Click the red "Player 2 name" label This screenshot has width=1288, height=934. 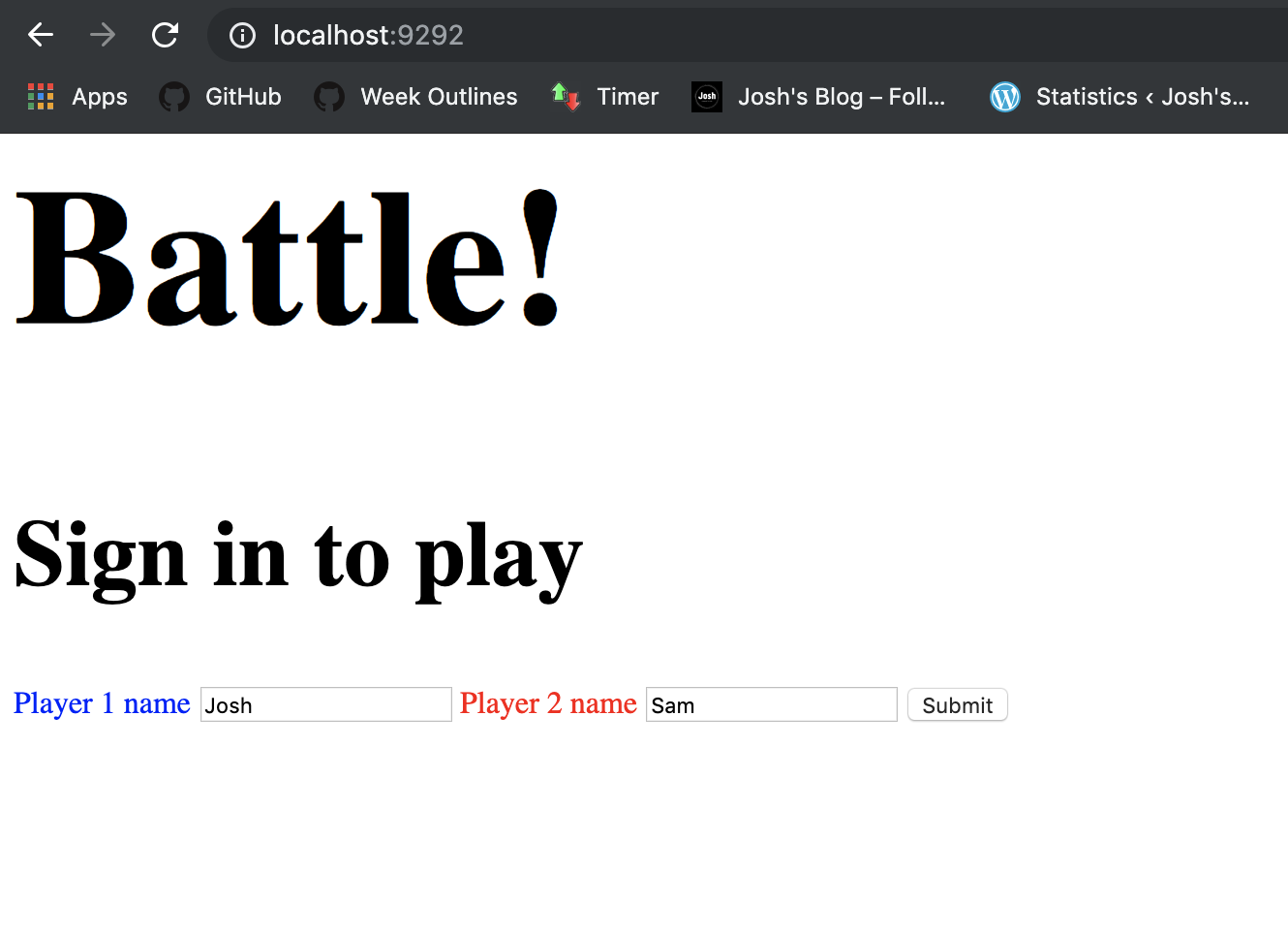pyautogui.click(x=548, y=703)
